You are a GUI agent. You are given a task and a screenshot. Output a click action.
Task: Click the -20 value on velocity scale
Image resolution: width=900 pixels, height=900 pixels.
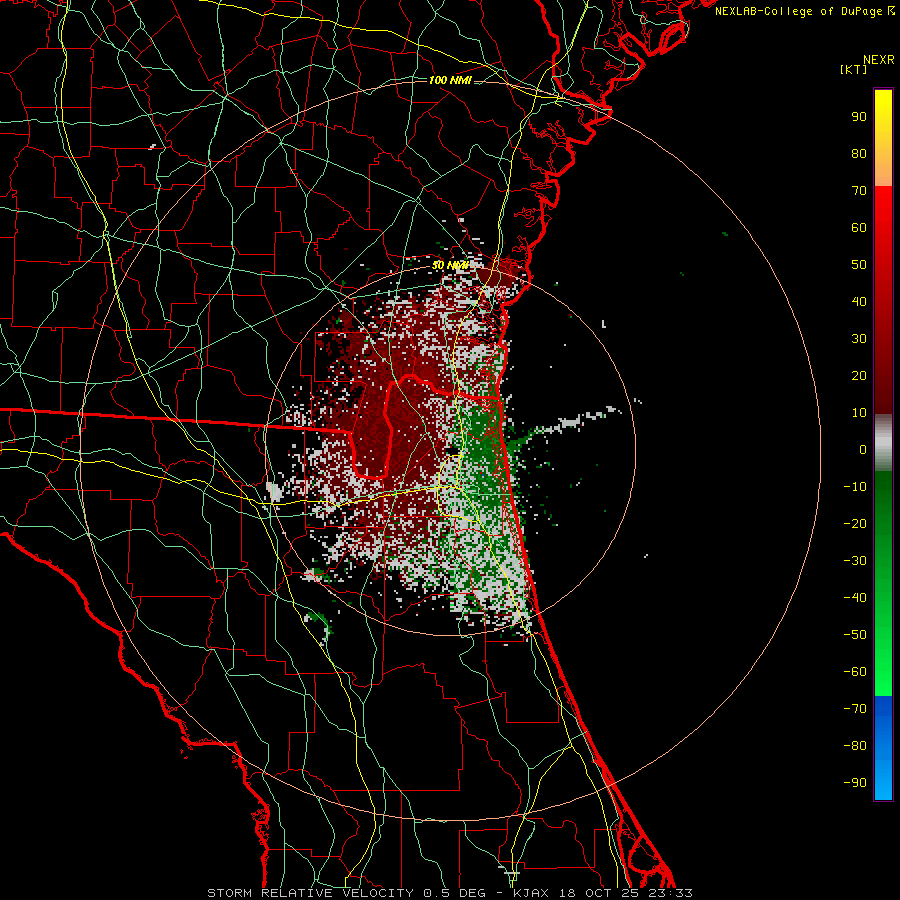pos(855,524)
